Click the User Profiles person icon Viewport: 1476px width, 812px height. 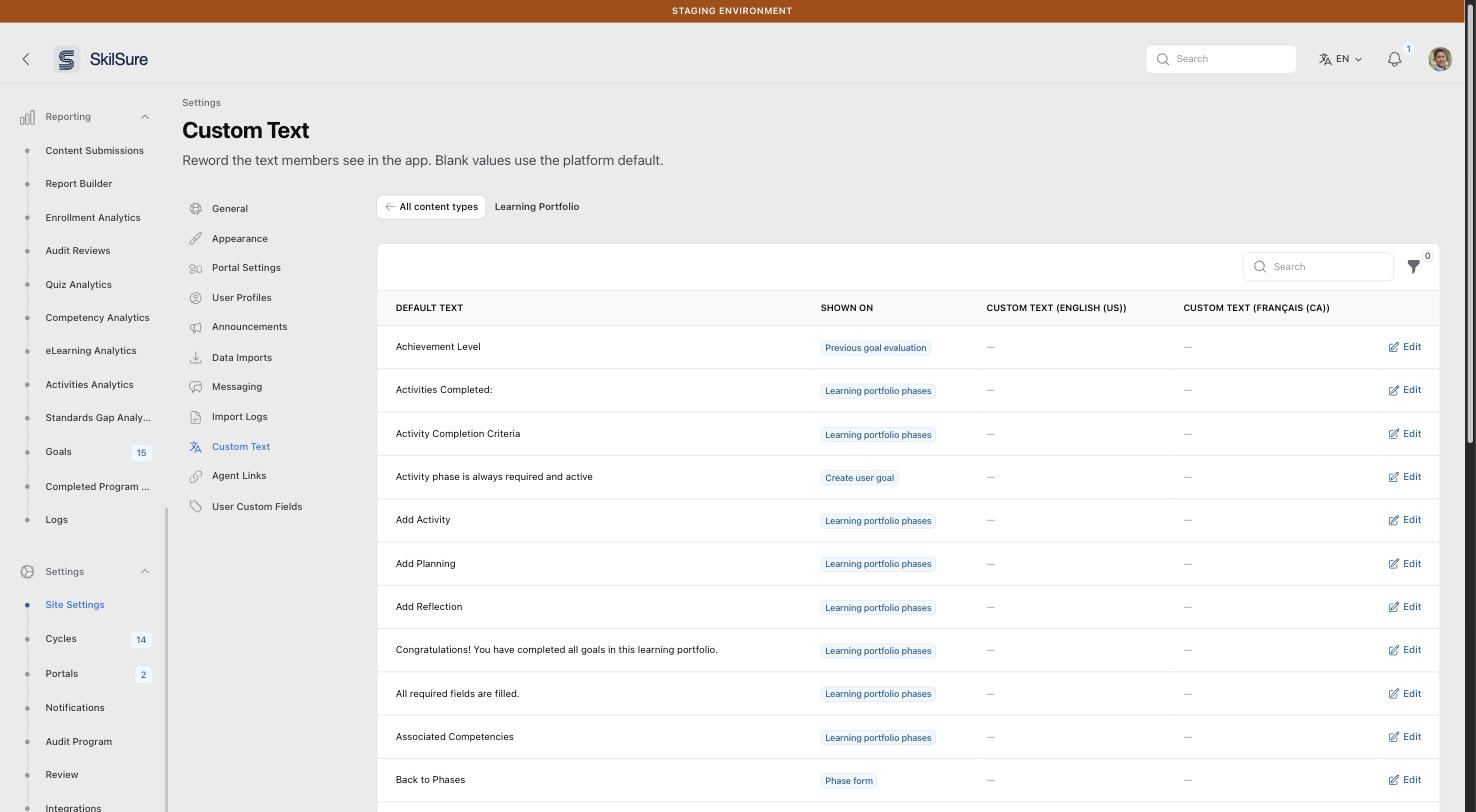point(196,298)
